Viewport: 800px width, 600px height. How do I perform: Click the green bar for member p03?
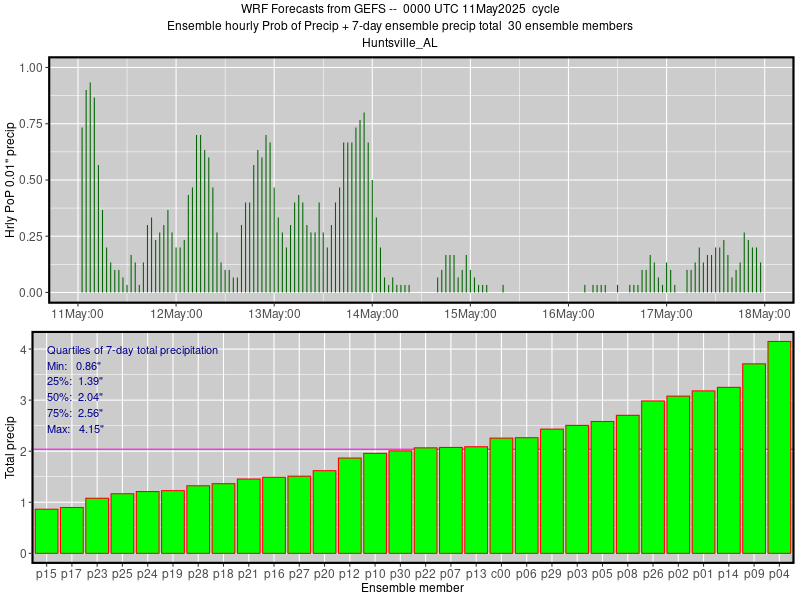tap(577, 489)
